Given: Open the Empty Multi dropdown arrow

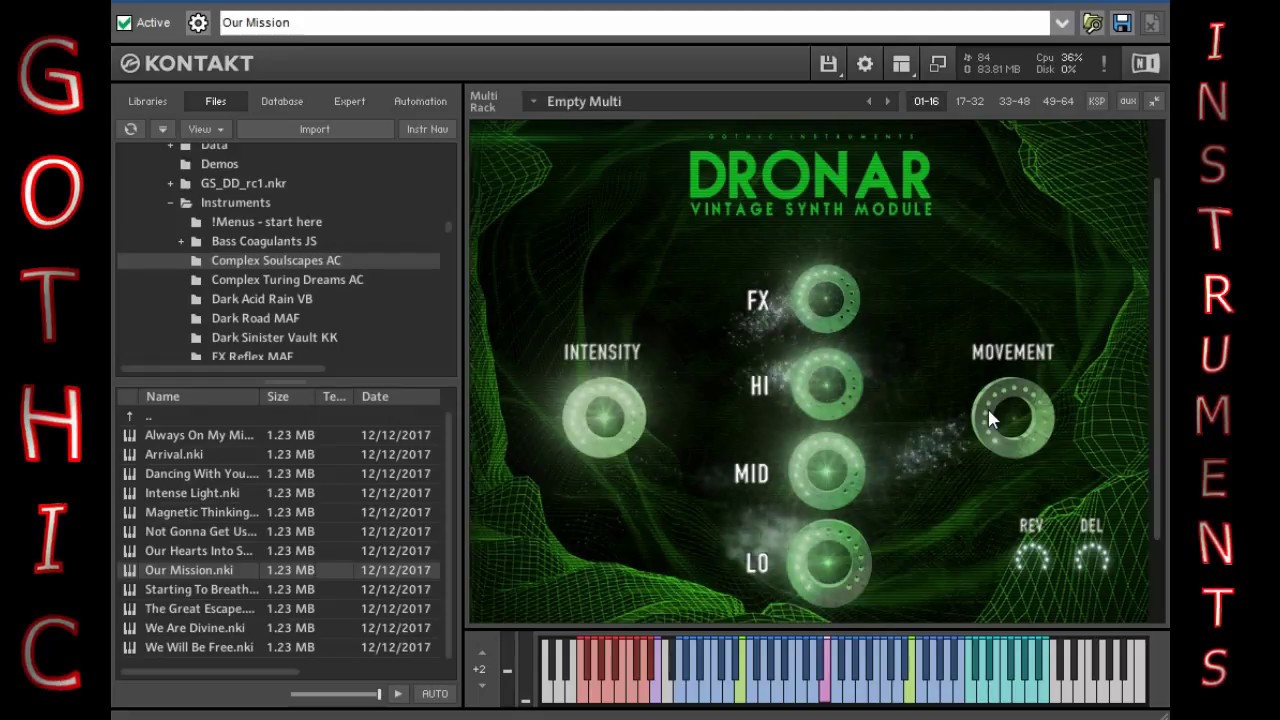Looking at the screenshot, I should [x=533, y=102].
